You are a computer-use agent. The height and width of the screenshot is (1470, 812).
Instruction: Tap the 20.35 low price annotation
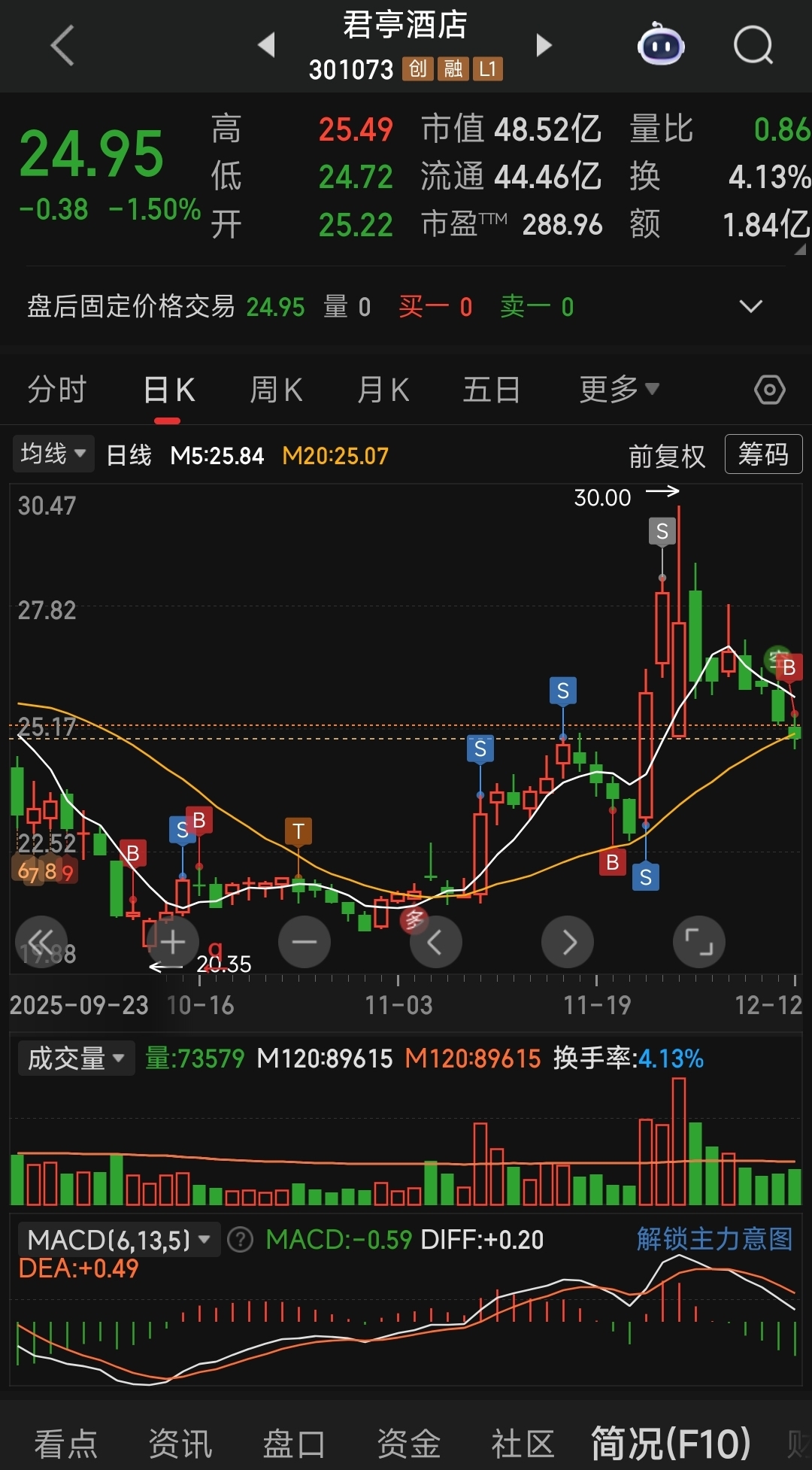[224, 964]
